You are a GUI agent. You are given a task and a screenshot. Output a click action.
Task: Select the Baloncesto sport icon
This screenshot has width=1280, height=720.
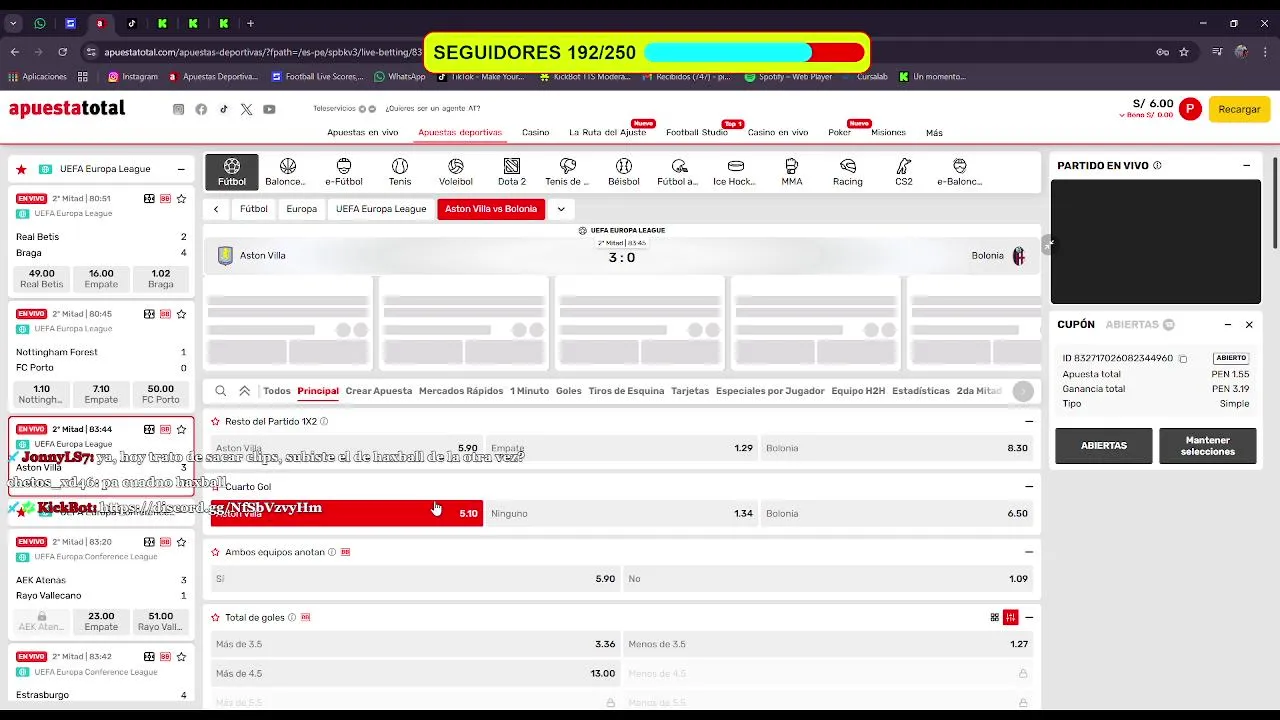[x=287, y=172]
